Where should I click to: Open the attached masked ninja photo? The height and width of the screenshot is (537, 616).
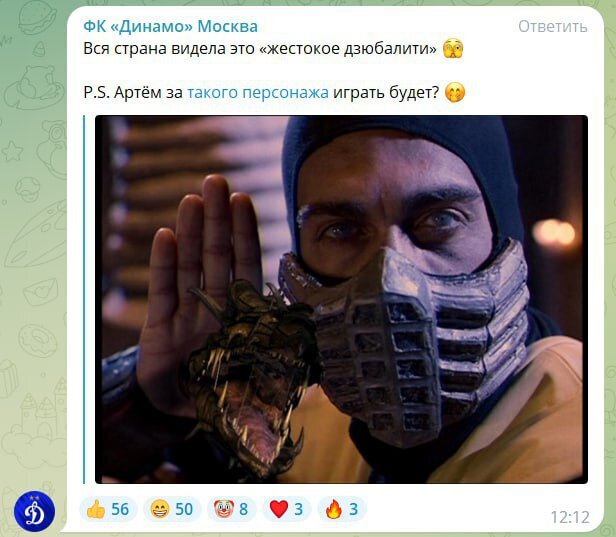pyautogui.click(x=341, y=299)
